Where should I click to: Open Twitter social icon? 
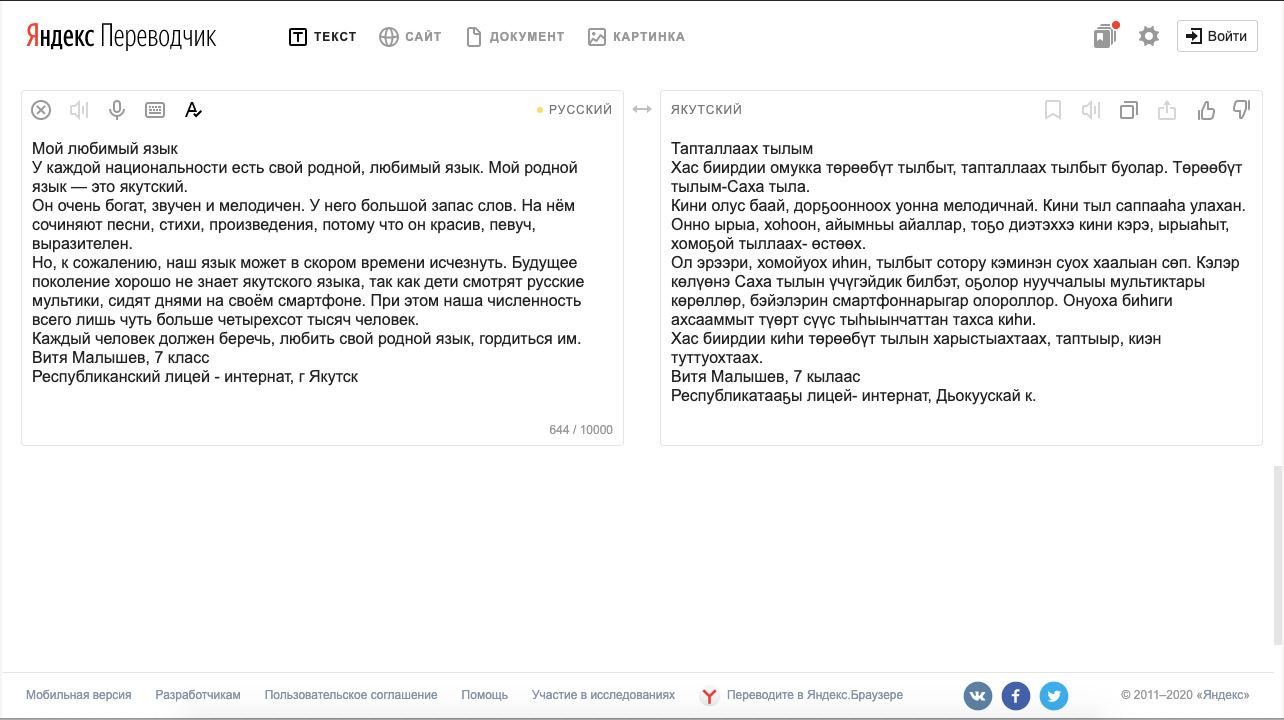pos(1054,696)
